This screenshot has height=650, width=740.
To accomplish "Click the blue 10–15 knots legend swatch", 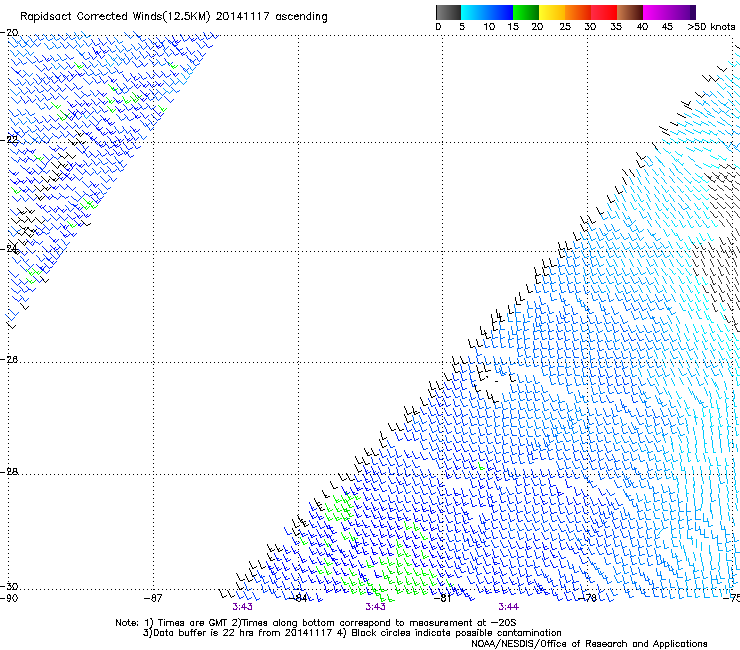I will (x=500, y=12).
